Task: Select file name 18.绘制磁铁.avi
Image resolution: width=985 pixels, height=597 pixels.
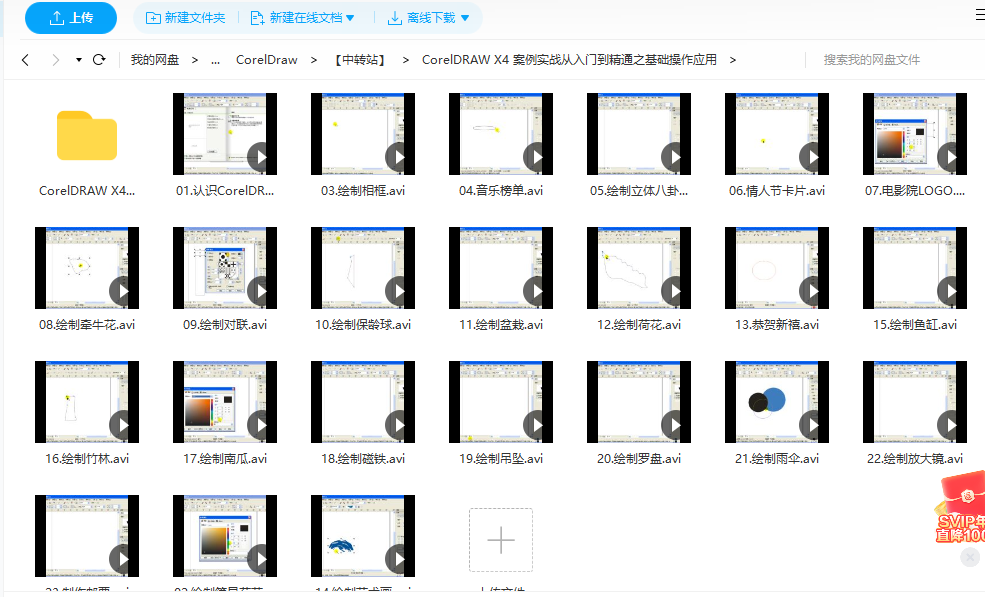Action: (363, 459)
